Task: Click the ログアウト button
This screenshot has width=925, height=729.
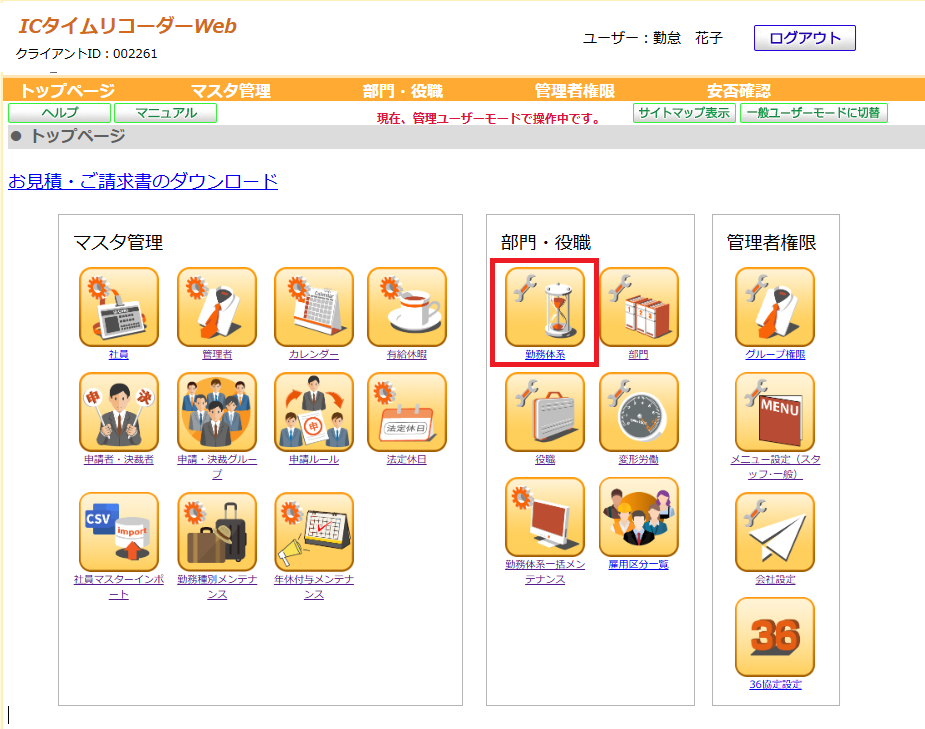Action: click(x=805, y=38)
